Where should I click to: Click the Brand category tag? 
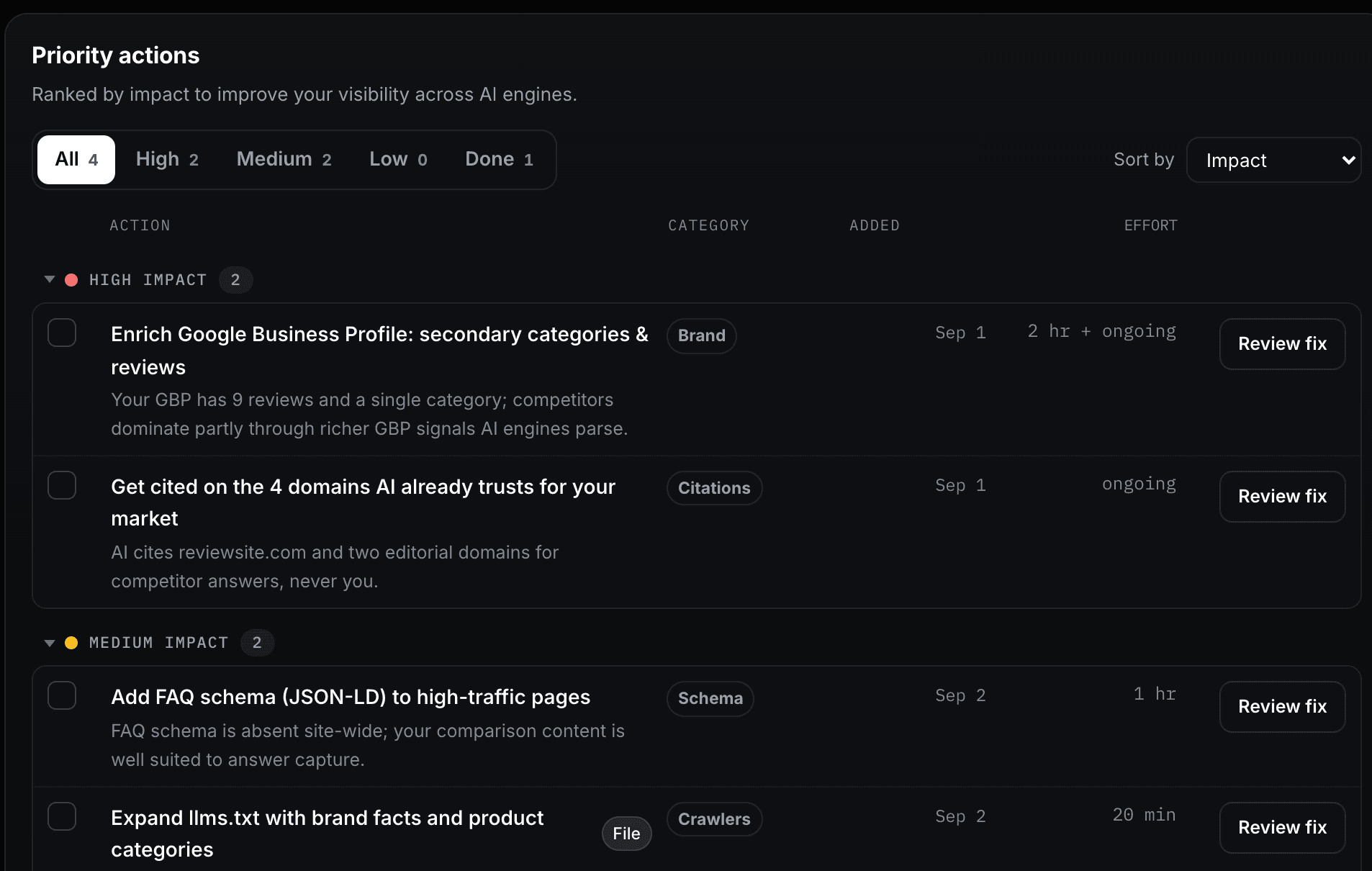coord(701,335)
